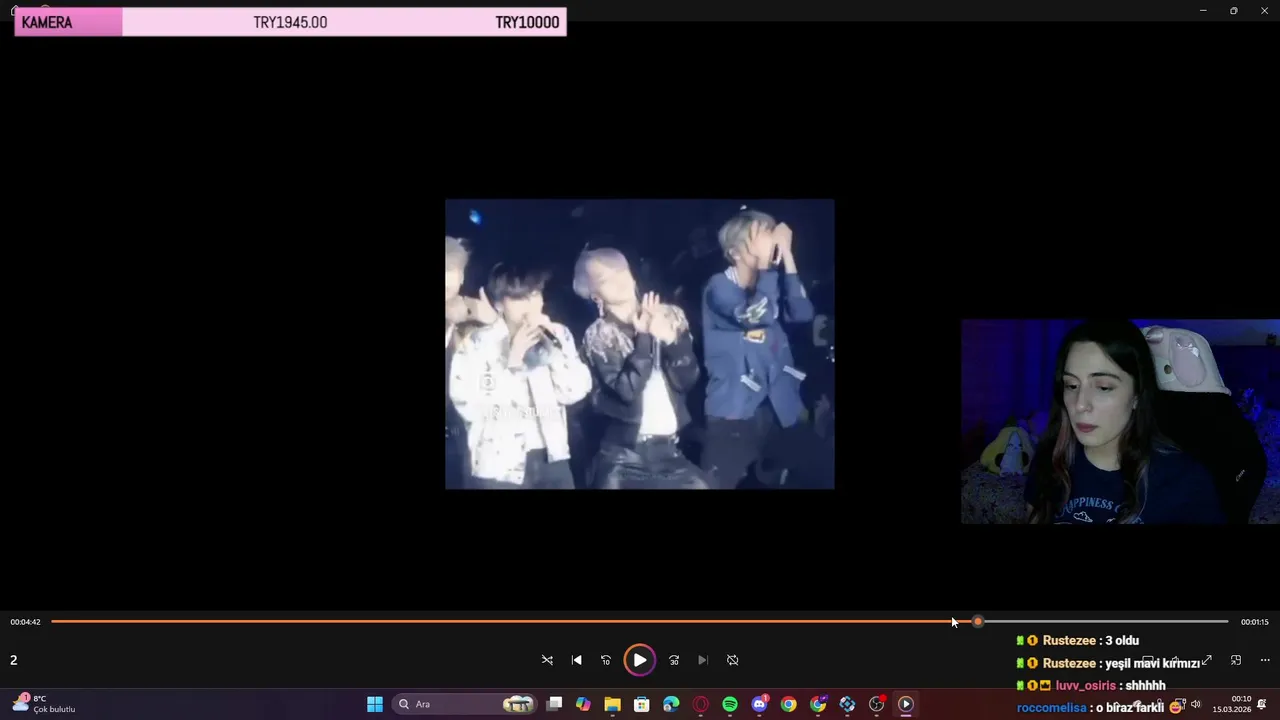The height and width of the screenshot is (720, 1280).
Task: Open the notification bell in system tray
Action: point(1262,704)
